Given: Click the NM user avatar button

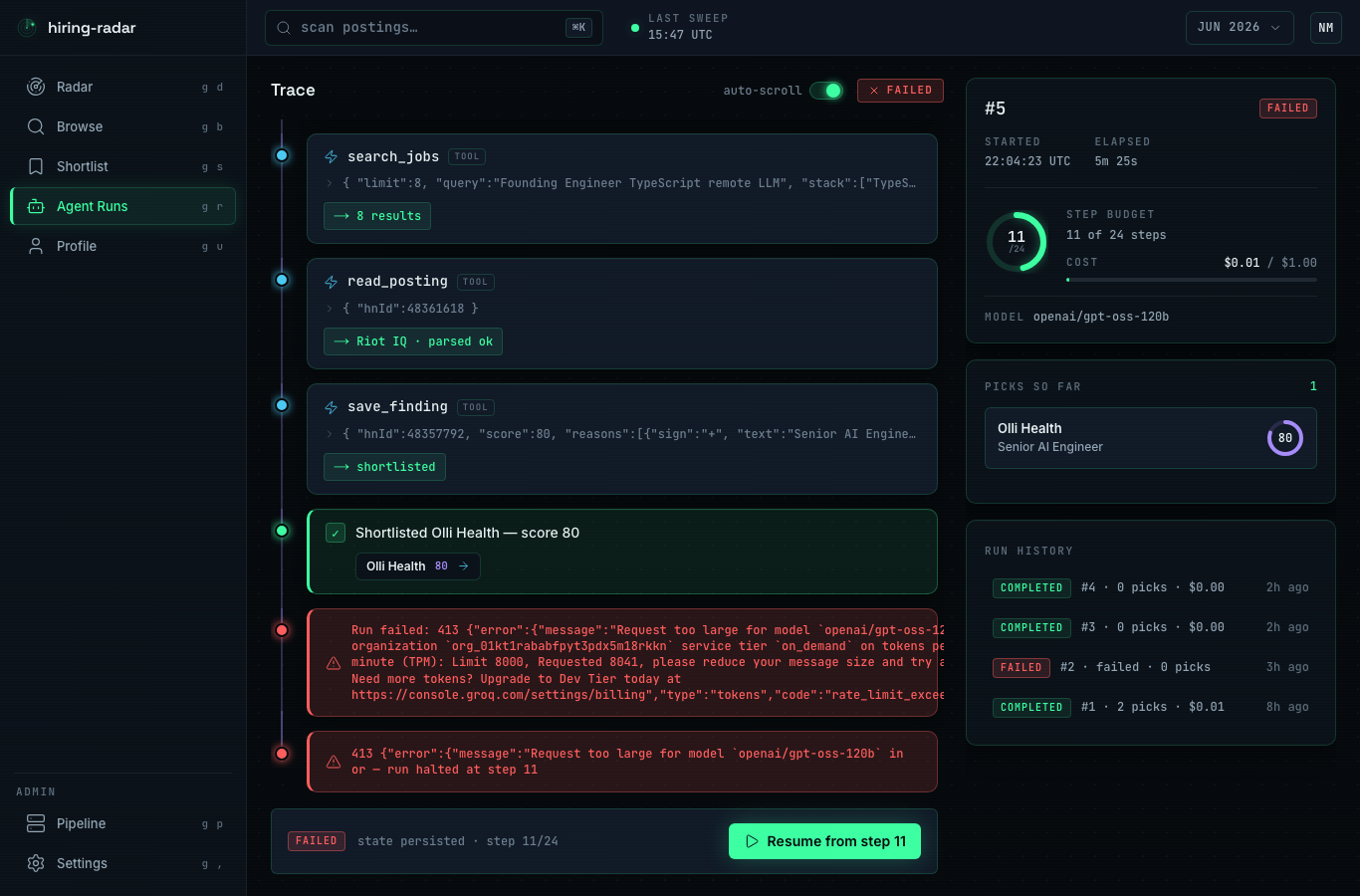Looking at the screenshot, I should (x=1326, y=28).
